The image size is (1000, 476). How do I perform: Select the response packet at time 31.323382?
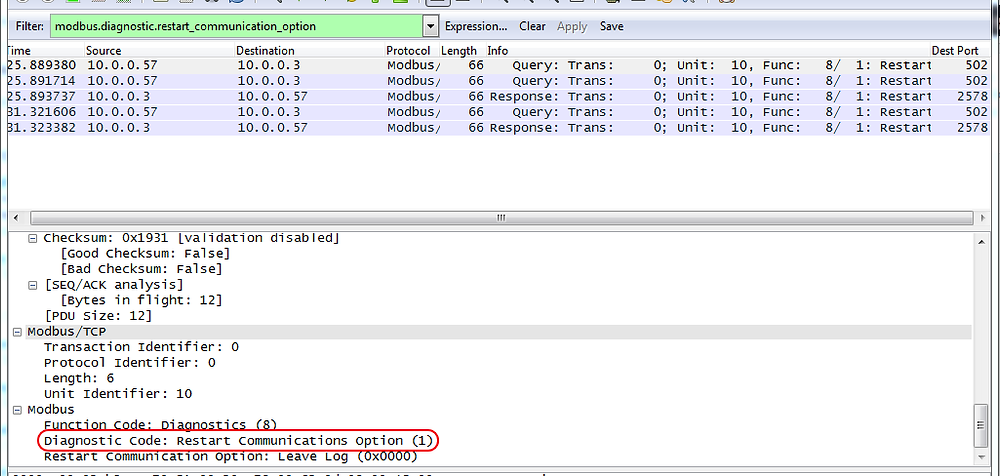pyautogui.click(x=497, y=128)
